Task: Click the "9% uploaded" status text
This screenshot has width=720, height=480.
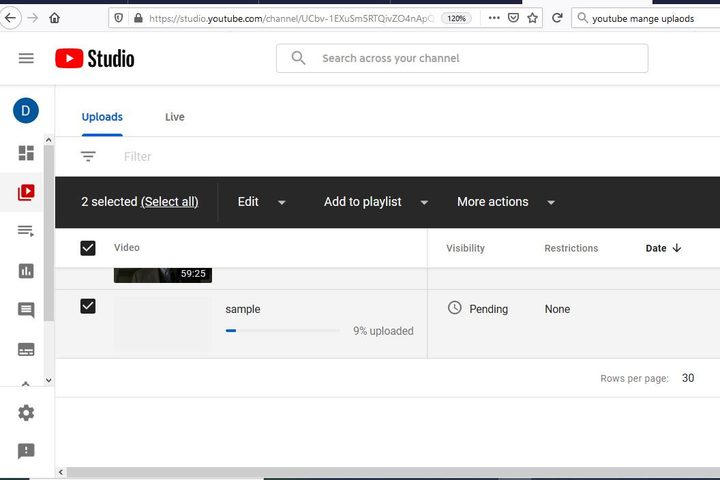Action: pyautogui.click(x=383, y=331)
